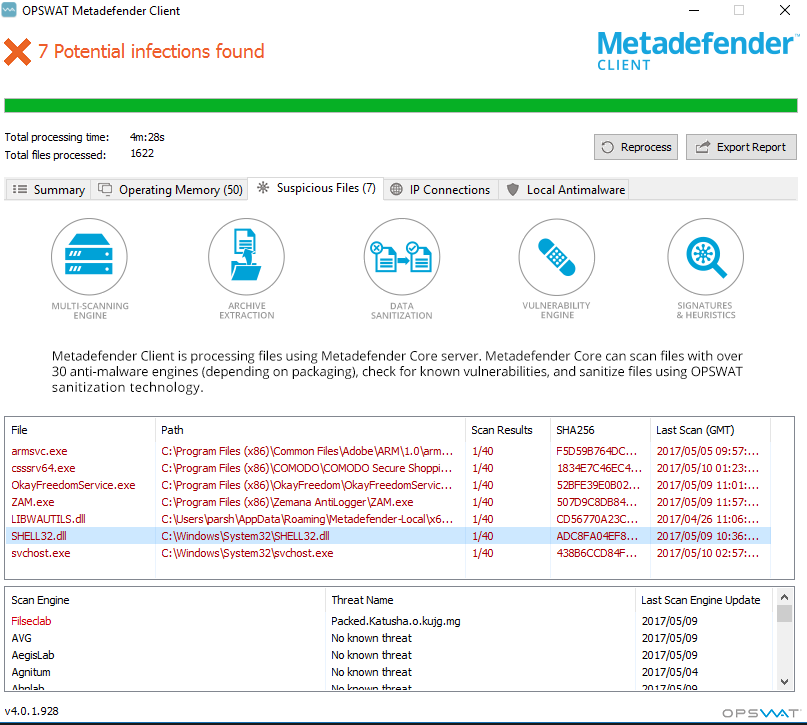Click the red X infections icon
Screen dimensions: 807x725
click(17, 52)
